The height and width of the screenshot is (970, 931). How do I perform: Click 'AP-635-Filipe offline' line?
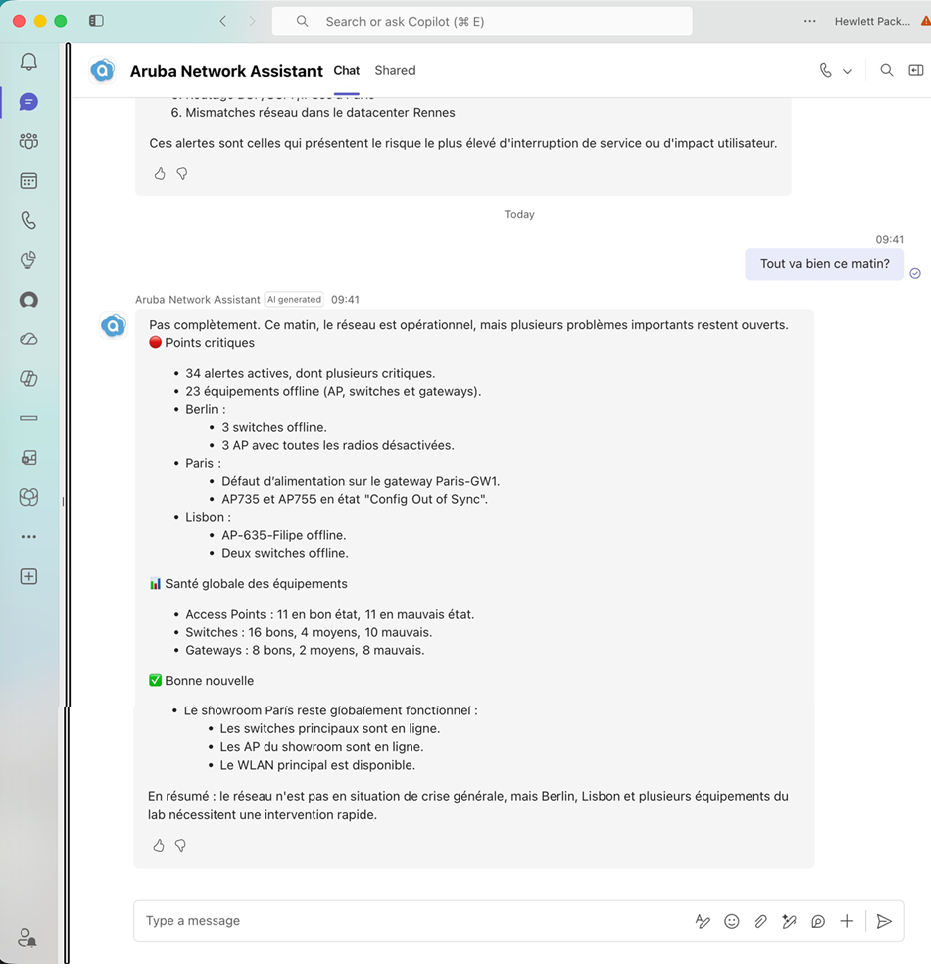(284, 535)
